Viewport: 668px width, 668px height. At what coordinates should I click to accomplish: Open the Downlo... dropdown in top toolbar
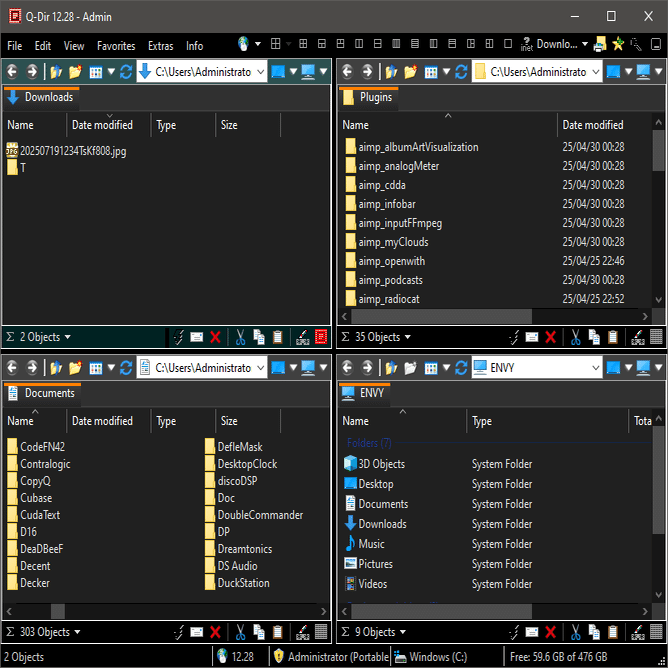(x=585, y=44)
